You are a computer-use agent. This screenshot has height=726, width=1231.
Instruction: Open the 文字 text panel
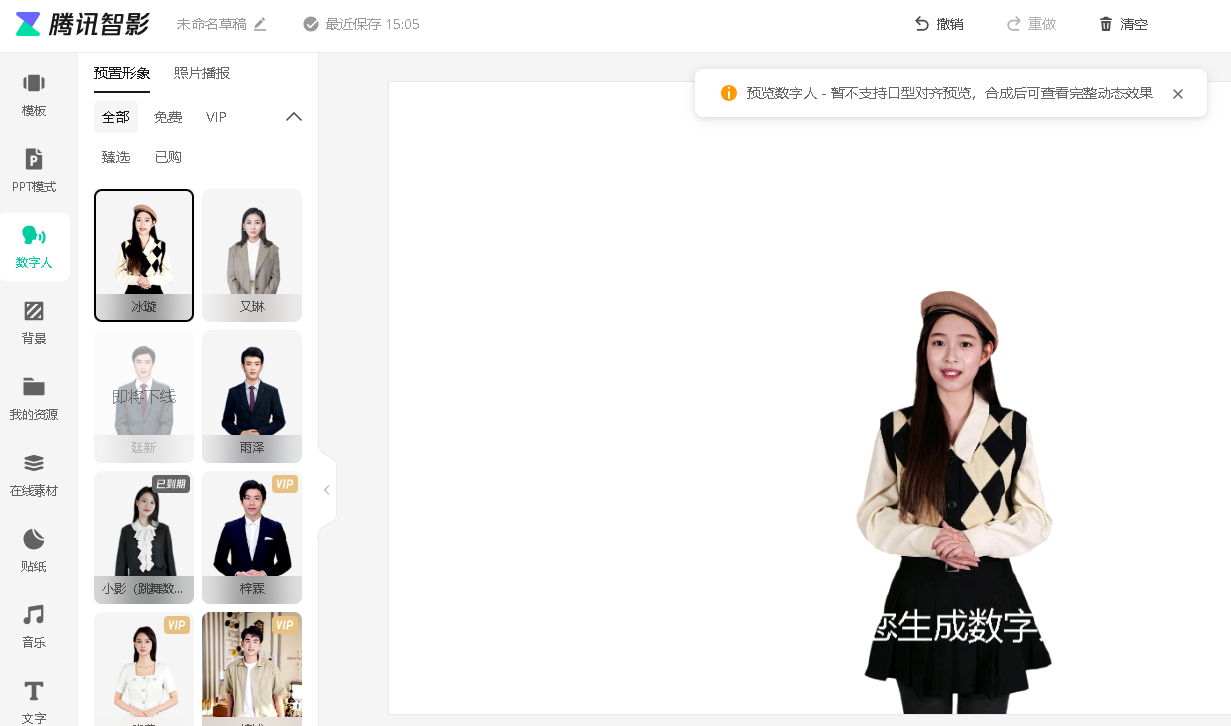pyautogui.click(x=34, y=700)
